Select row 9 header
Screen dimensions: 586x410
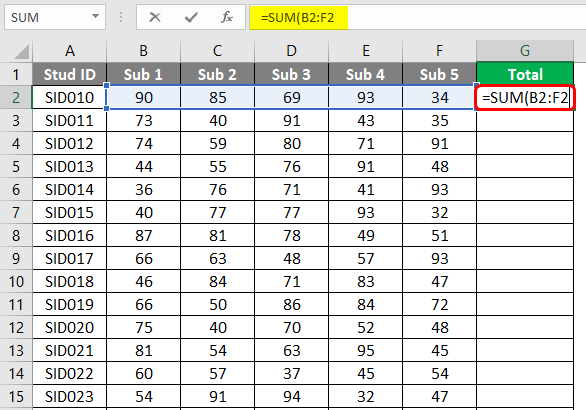click(16, 258)
